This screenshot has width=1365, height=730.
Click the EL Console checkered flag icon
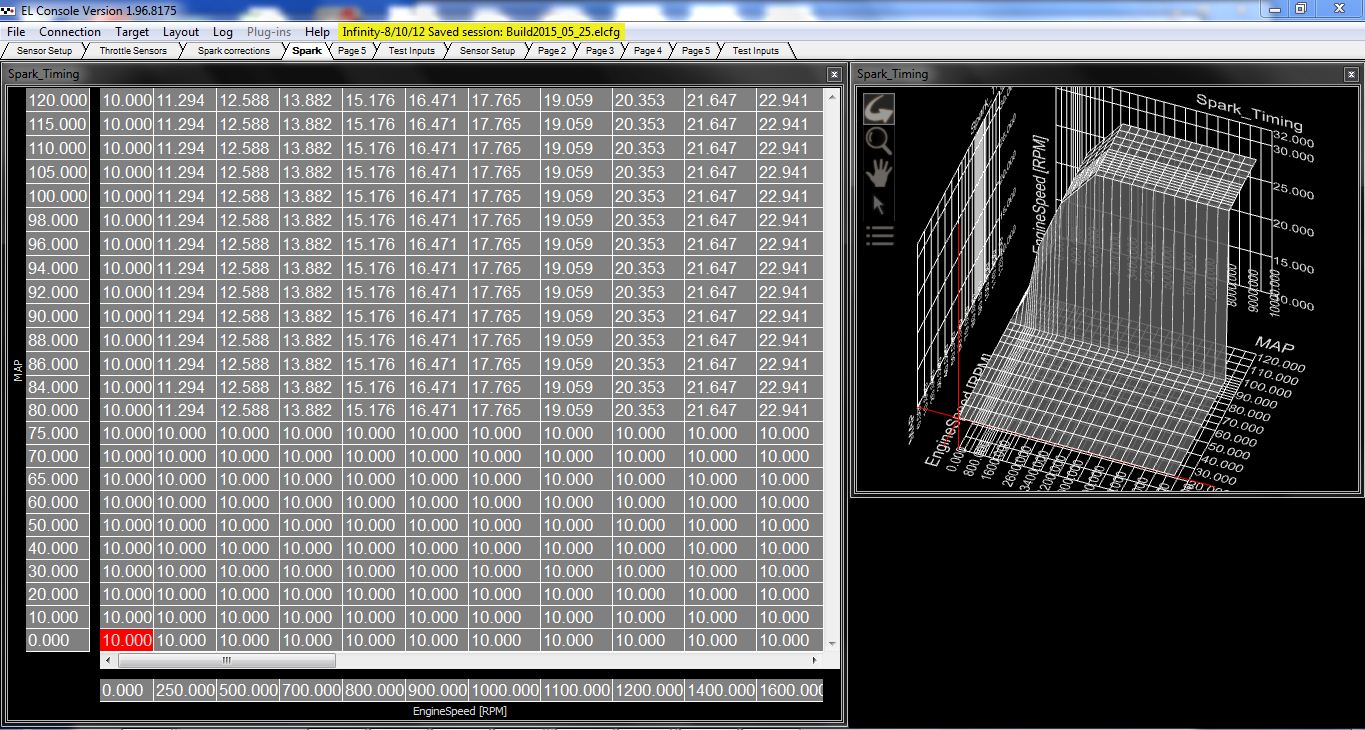tap(10, 8)
